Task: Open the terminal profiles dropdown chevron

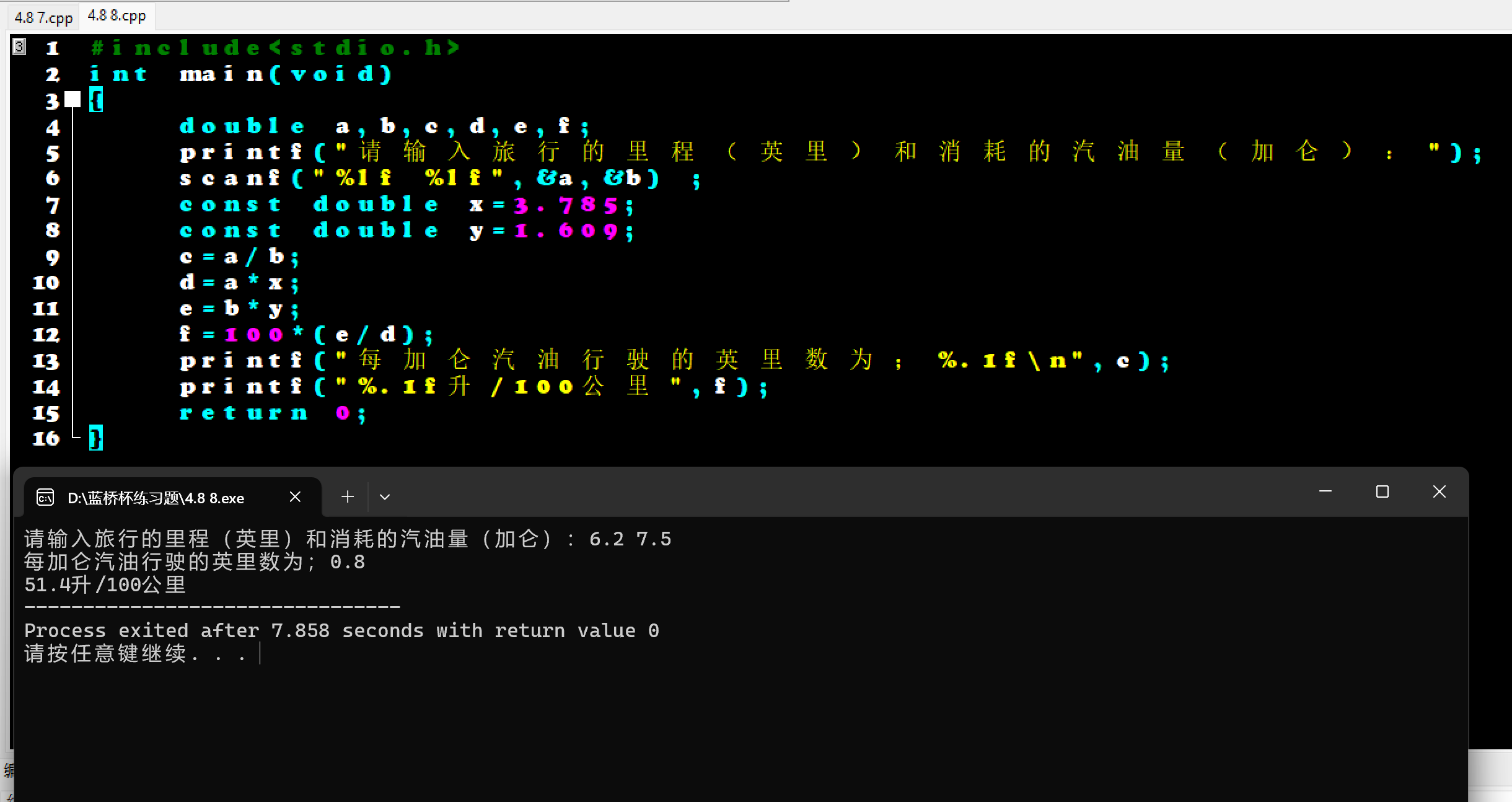Action: click(385, 497)
